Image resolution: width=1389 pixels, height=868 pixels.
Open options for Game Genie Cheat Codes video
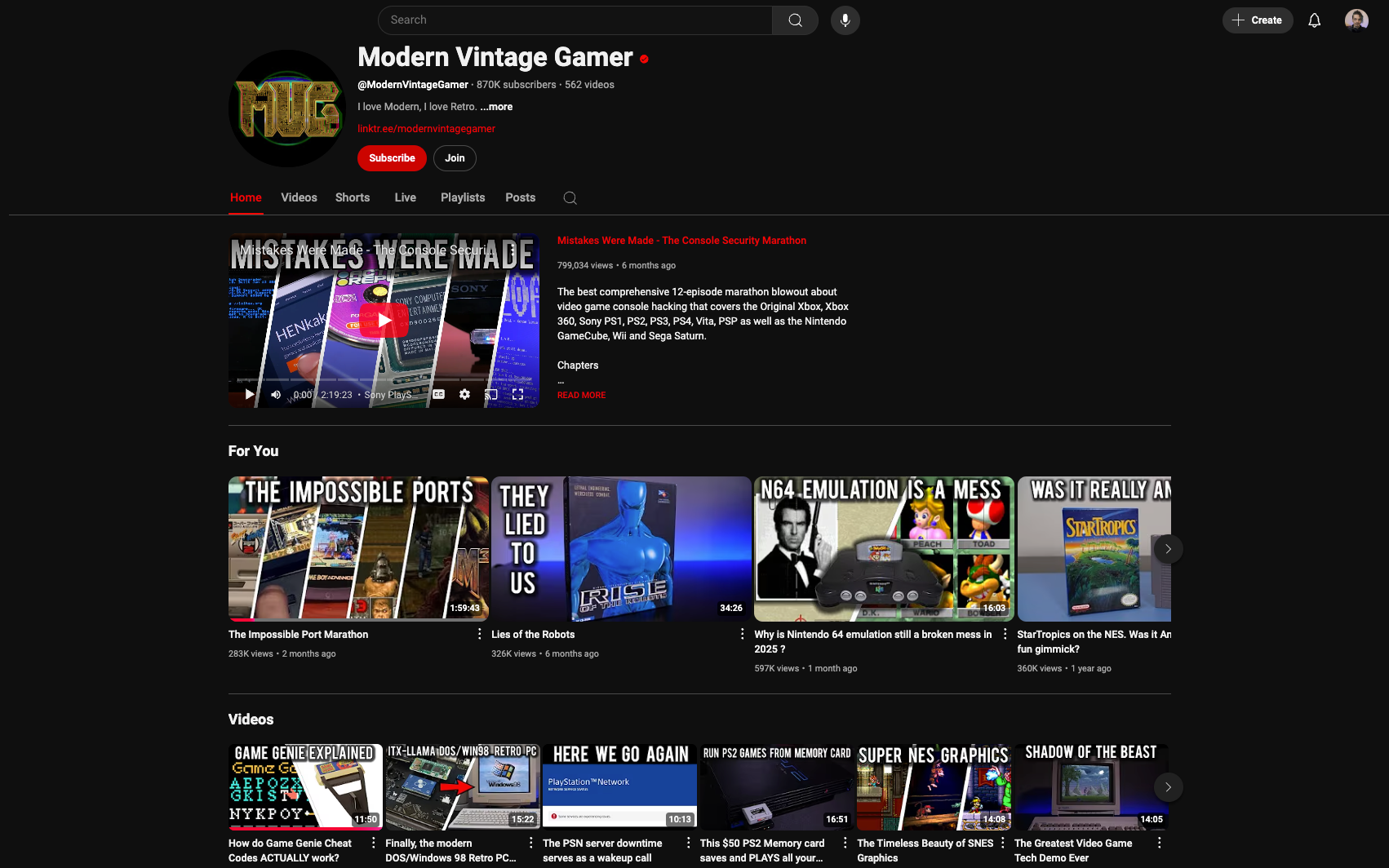(374, 844)
